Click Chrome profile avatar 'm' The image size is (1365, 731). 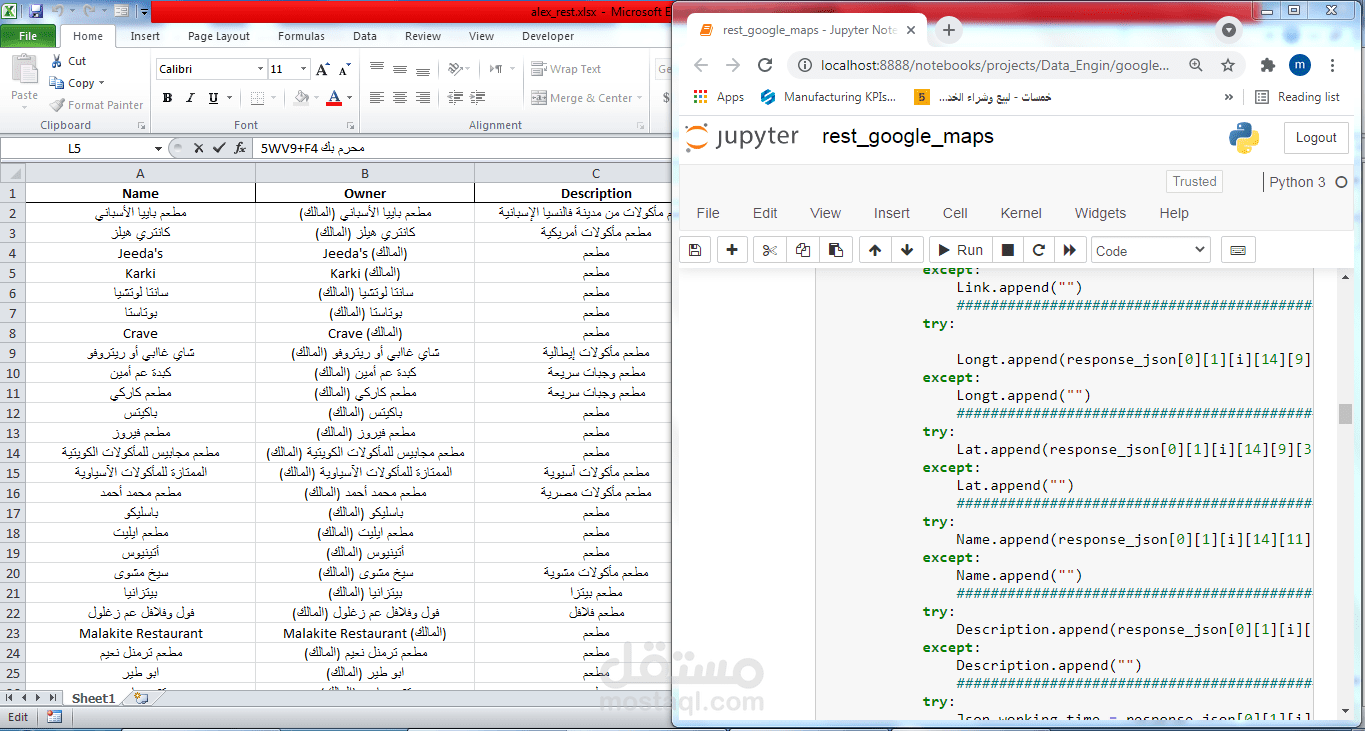point(1300,65)
